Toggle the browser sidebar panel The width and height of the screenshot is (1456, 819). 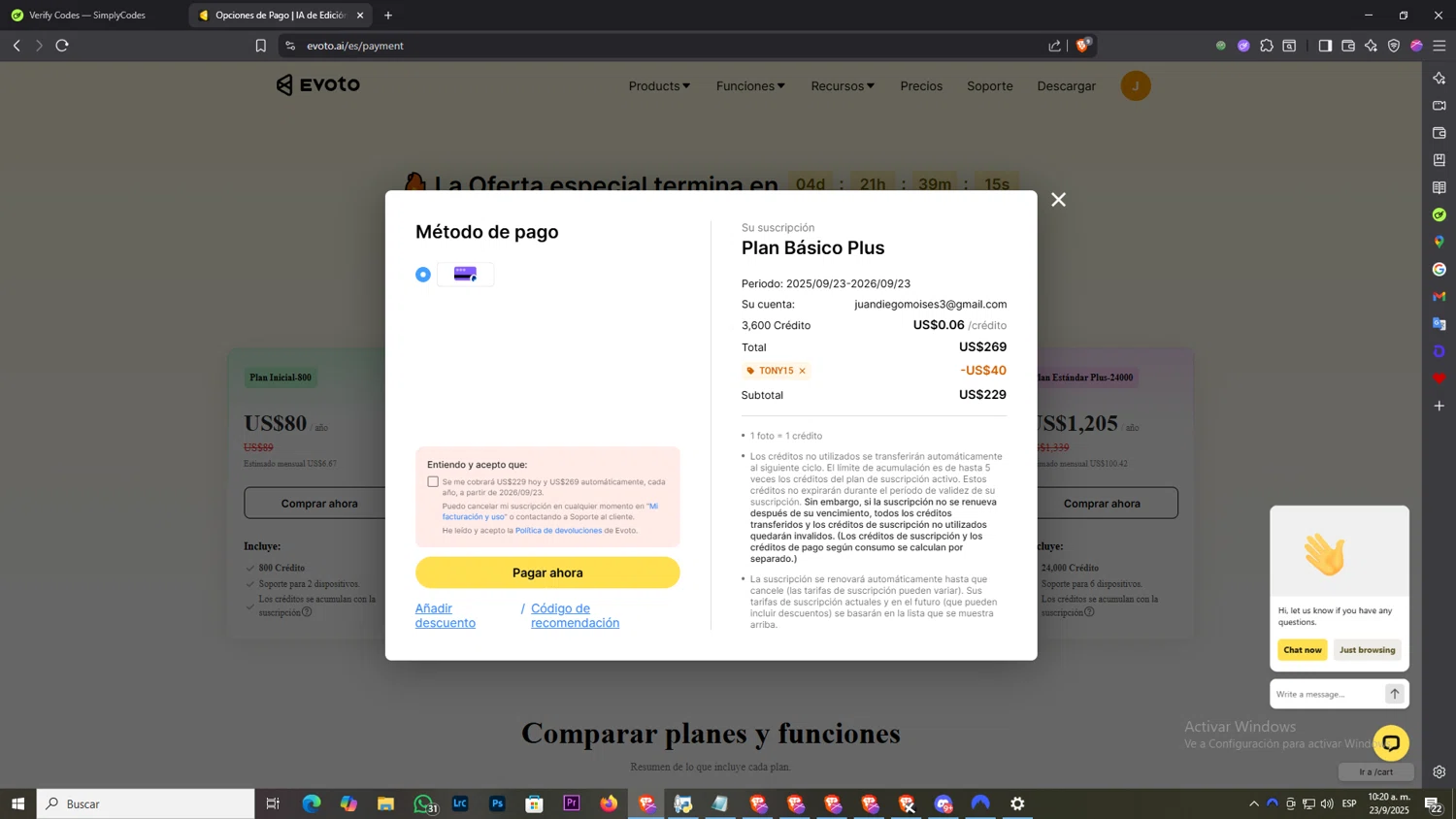[1325, 46]
